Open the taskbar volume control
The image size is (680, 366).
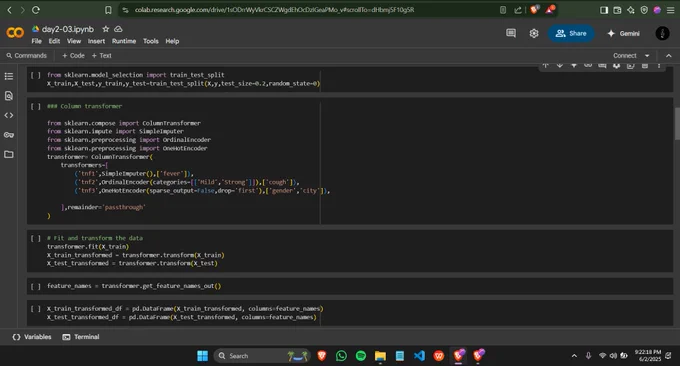click(613, 356)
